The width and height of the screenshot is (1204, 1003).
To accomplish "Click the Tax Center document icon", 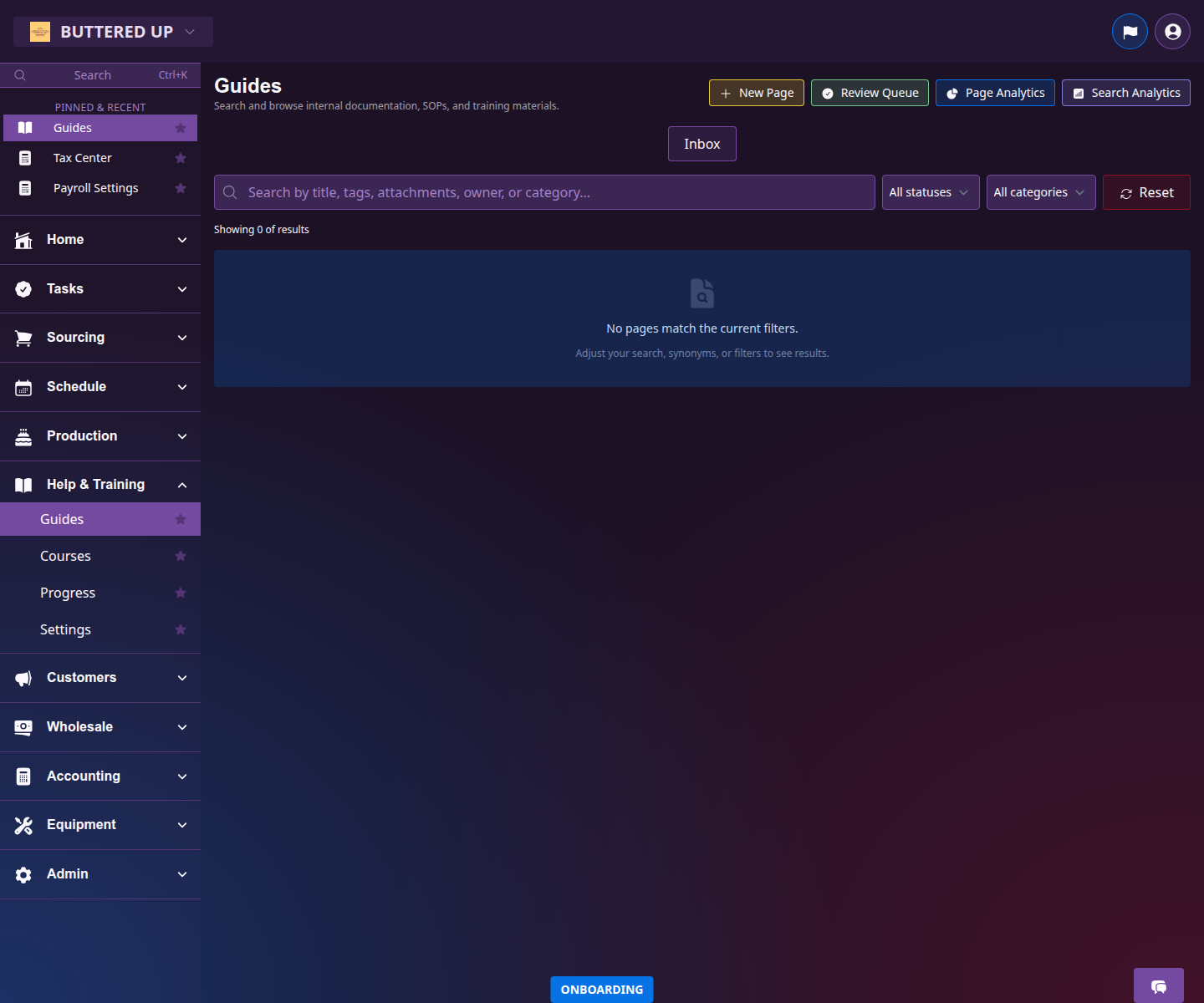I will click(25, 157).
